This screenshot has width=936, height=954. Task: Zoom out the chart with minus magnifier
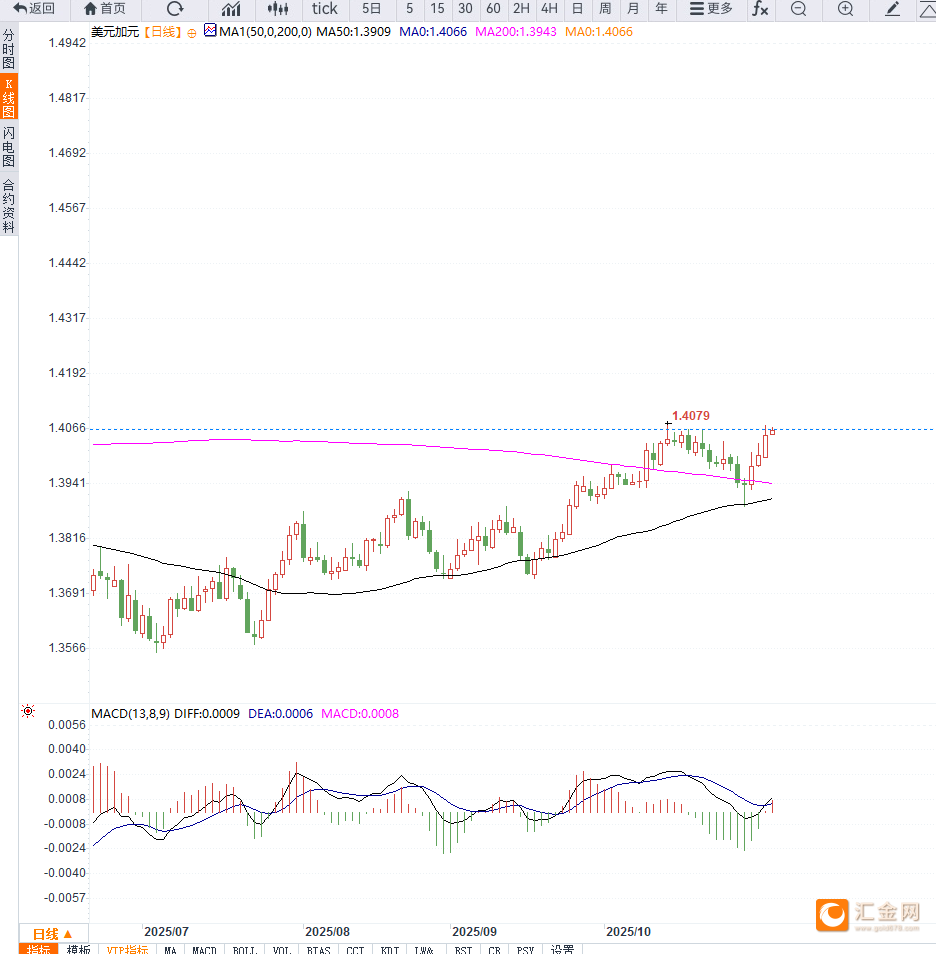(x=798, y=9)
